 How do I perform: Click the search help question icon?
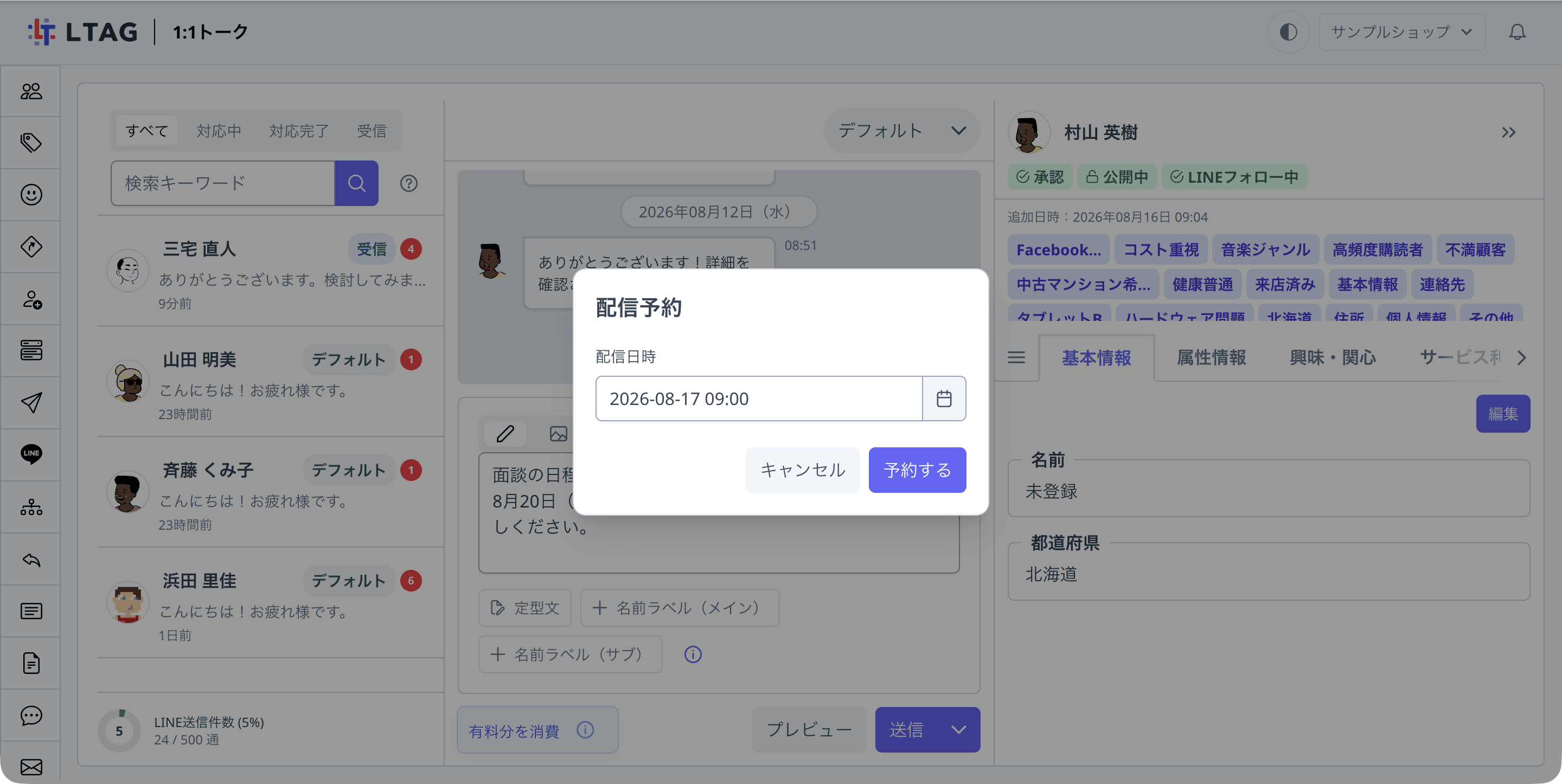point(409,183)
